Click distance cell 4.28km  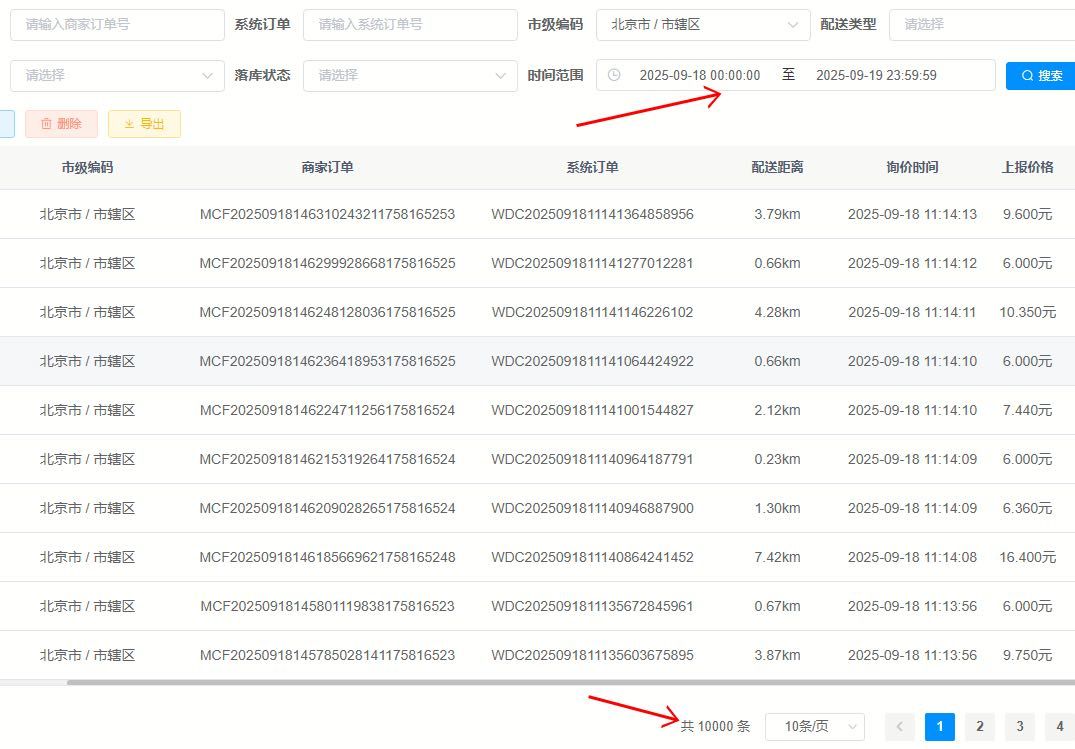777,313
